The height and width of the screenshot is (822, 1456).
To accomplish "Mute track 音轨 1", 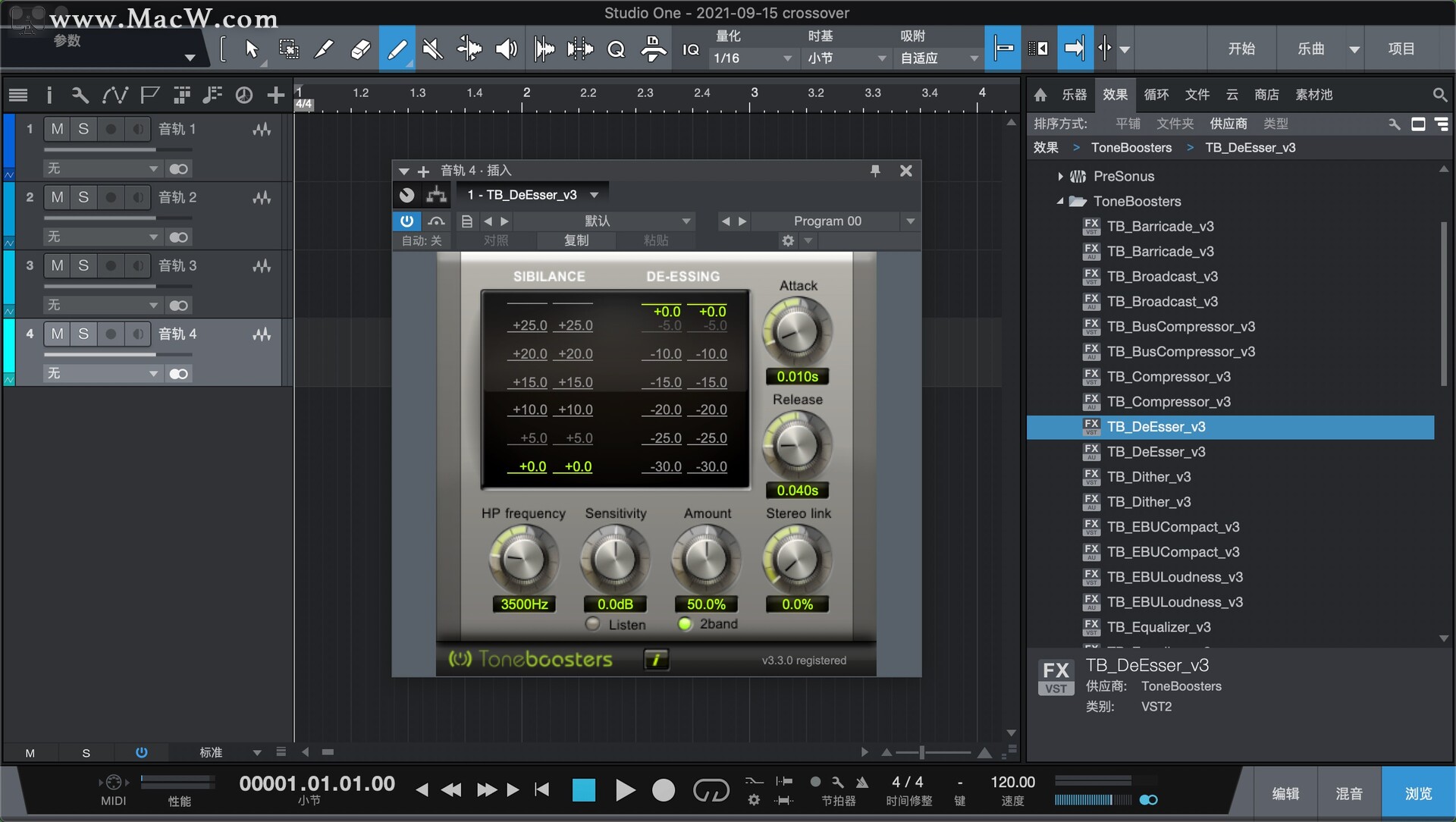I will (x=57, y=129).
